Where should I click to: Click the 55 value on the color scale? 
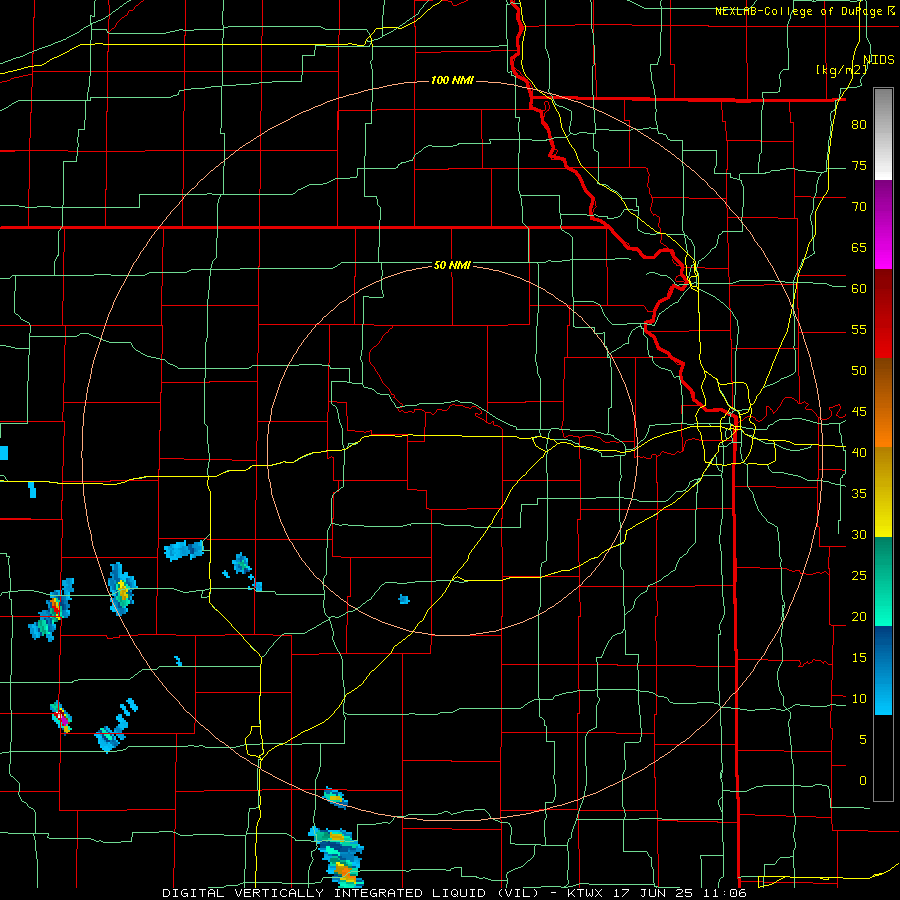point(859,329)
